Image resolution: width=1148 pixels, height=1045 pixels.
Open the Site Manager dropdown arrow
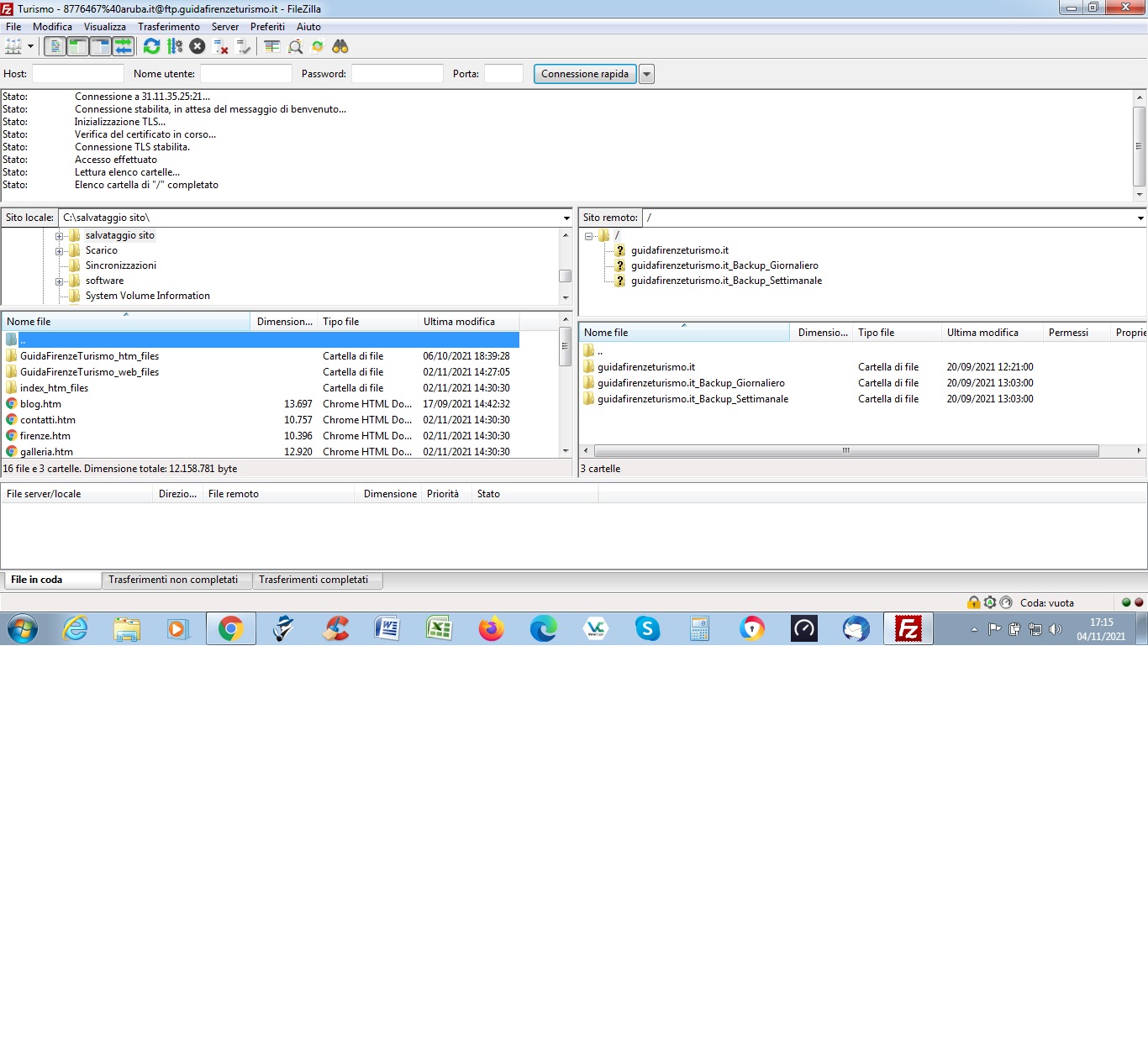31,46
